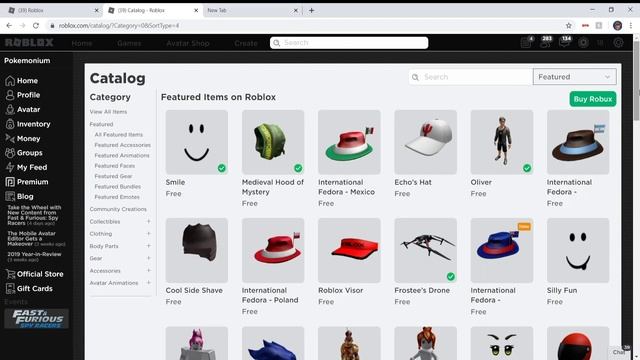
Task: Open the Robux icon in top bar
Action: [x=583, y=42]
